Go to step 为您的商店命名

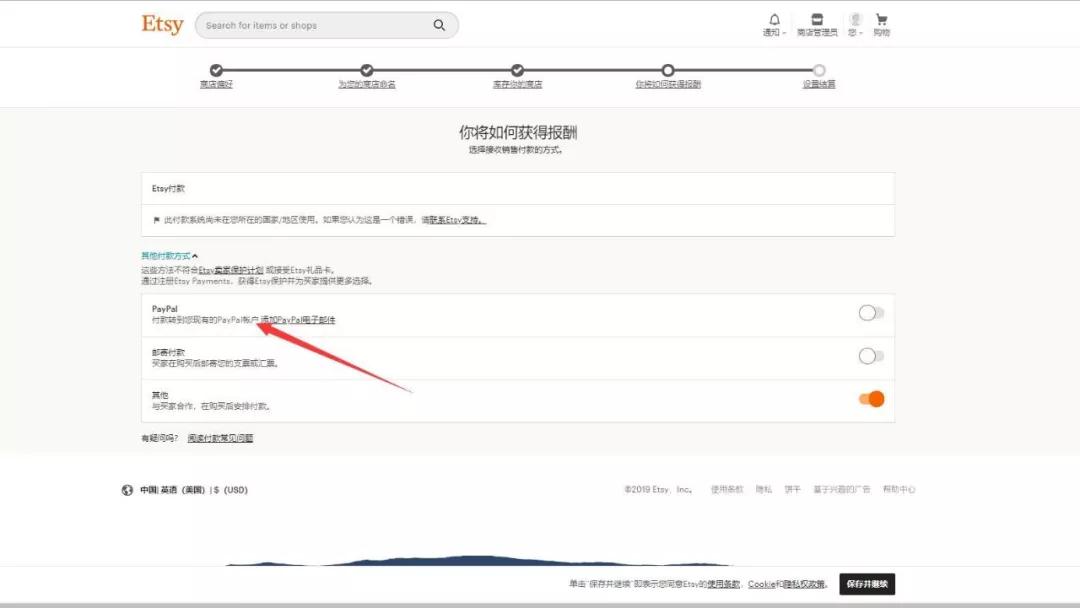pyautogui.click(x=367, y=84)
